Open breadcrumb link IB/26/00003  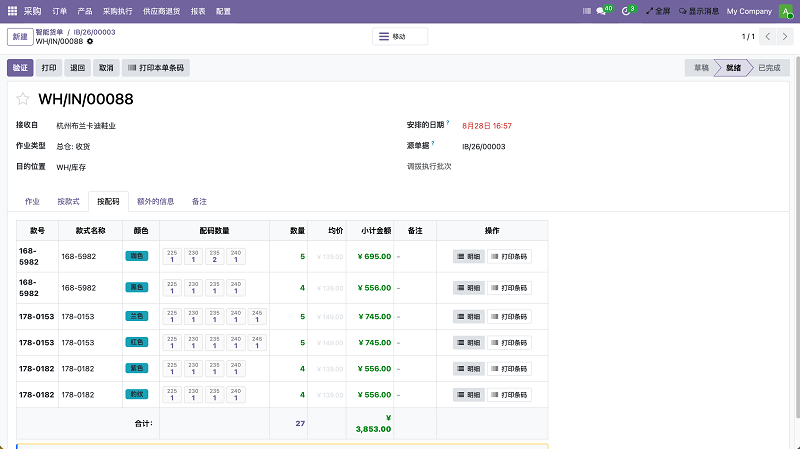94,32
